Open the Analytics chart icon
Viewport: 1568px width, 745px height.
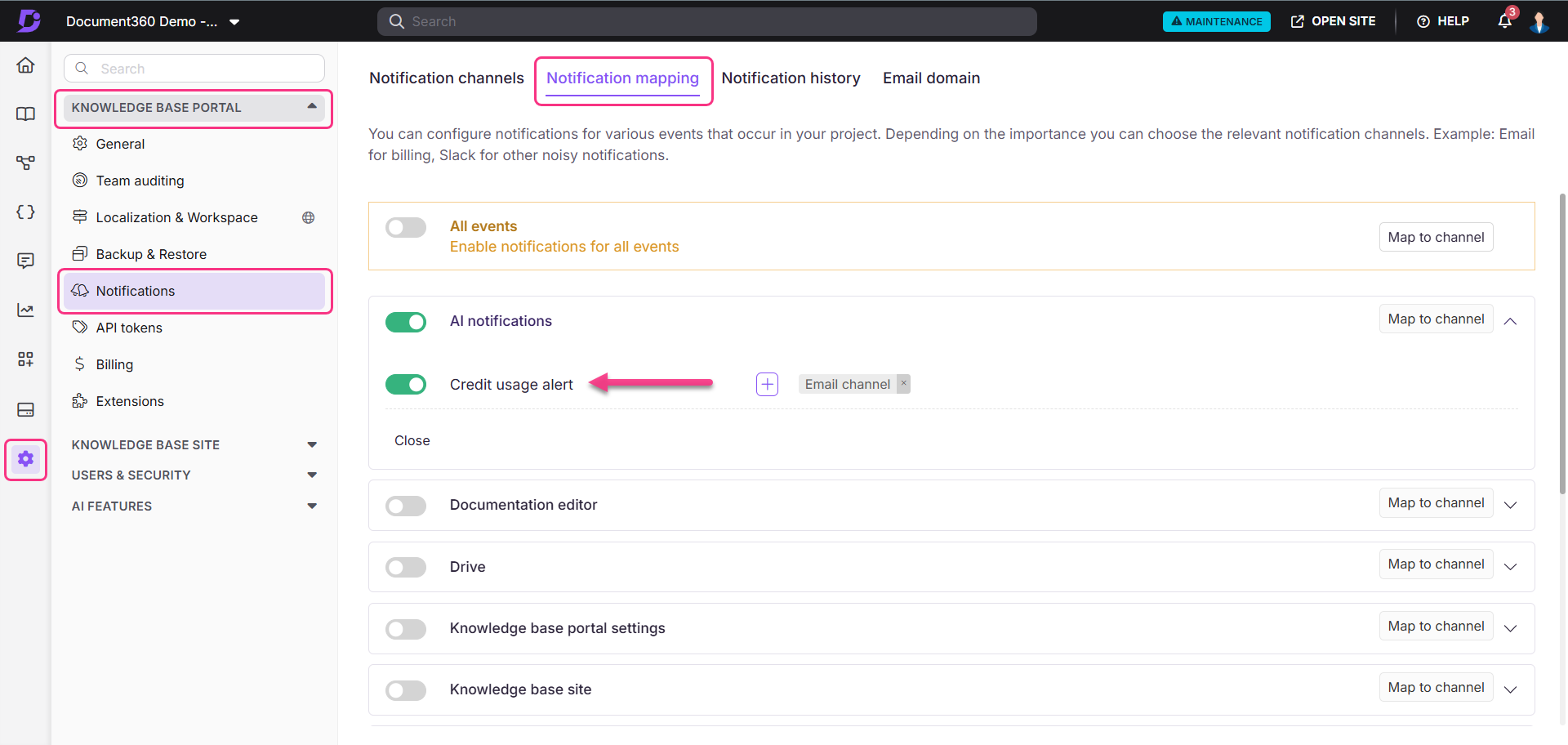click(x=25, y=310)
